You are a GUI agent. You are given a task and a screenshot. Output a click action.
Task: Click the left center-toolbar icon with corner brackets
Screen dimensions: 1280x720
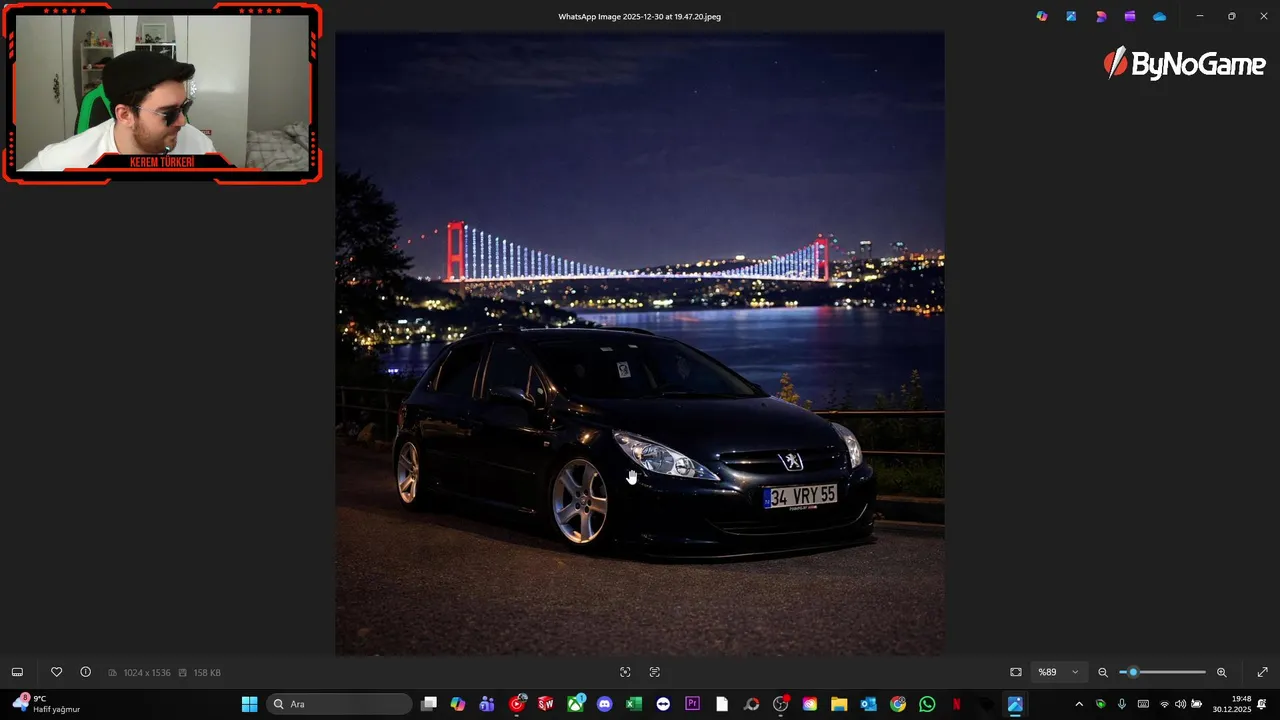[x=625, y=672]
